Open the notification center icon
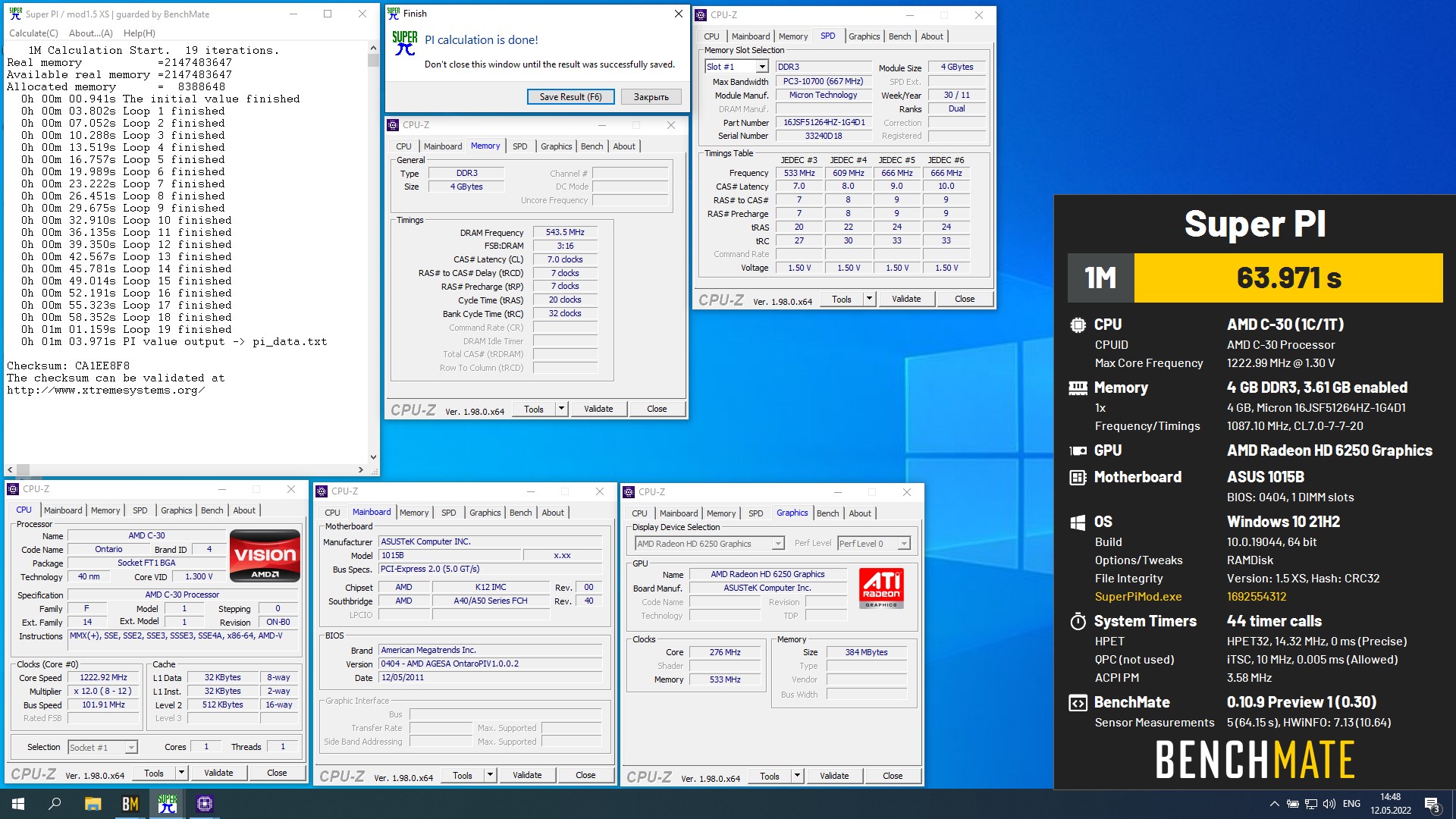Image resolution: width=1456 pixels, height=819 pixels. [1432, 804]
